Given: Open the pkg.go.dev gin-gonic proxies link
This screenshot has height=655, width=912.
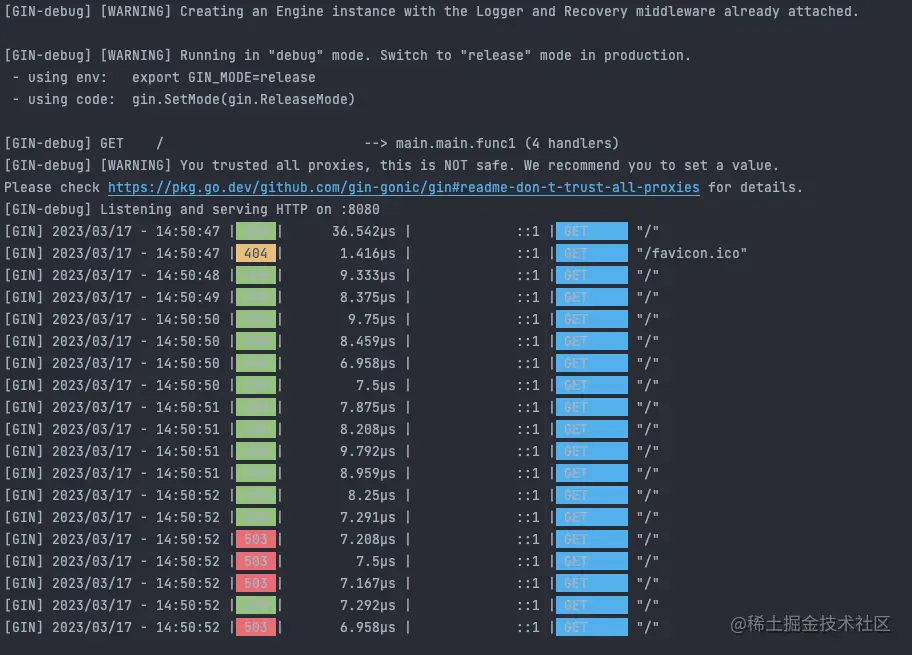Looking at the screenshot, I should (x=404, y=187).
